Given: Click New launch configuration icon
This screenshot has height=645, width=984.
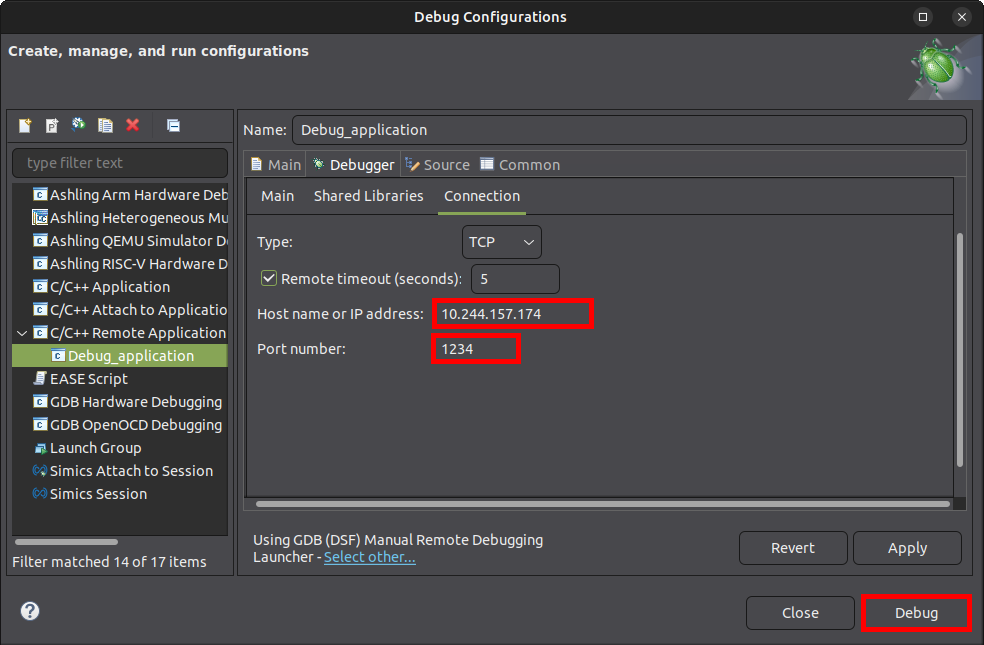Looking at the screenshot, I should pyautogui.click(x=25, y=125).
